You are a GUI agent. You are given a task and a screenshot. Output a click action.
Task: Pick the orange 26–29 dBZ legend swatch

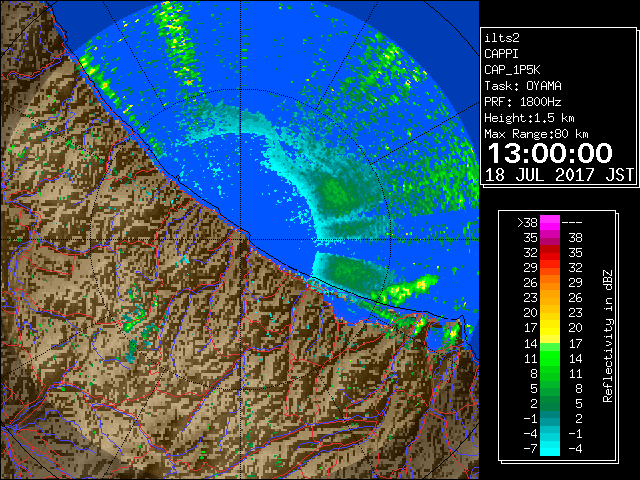[550, 283]
